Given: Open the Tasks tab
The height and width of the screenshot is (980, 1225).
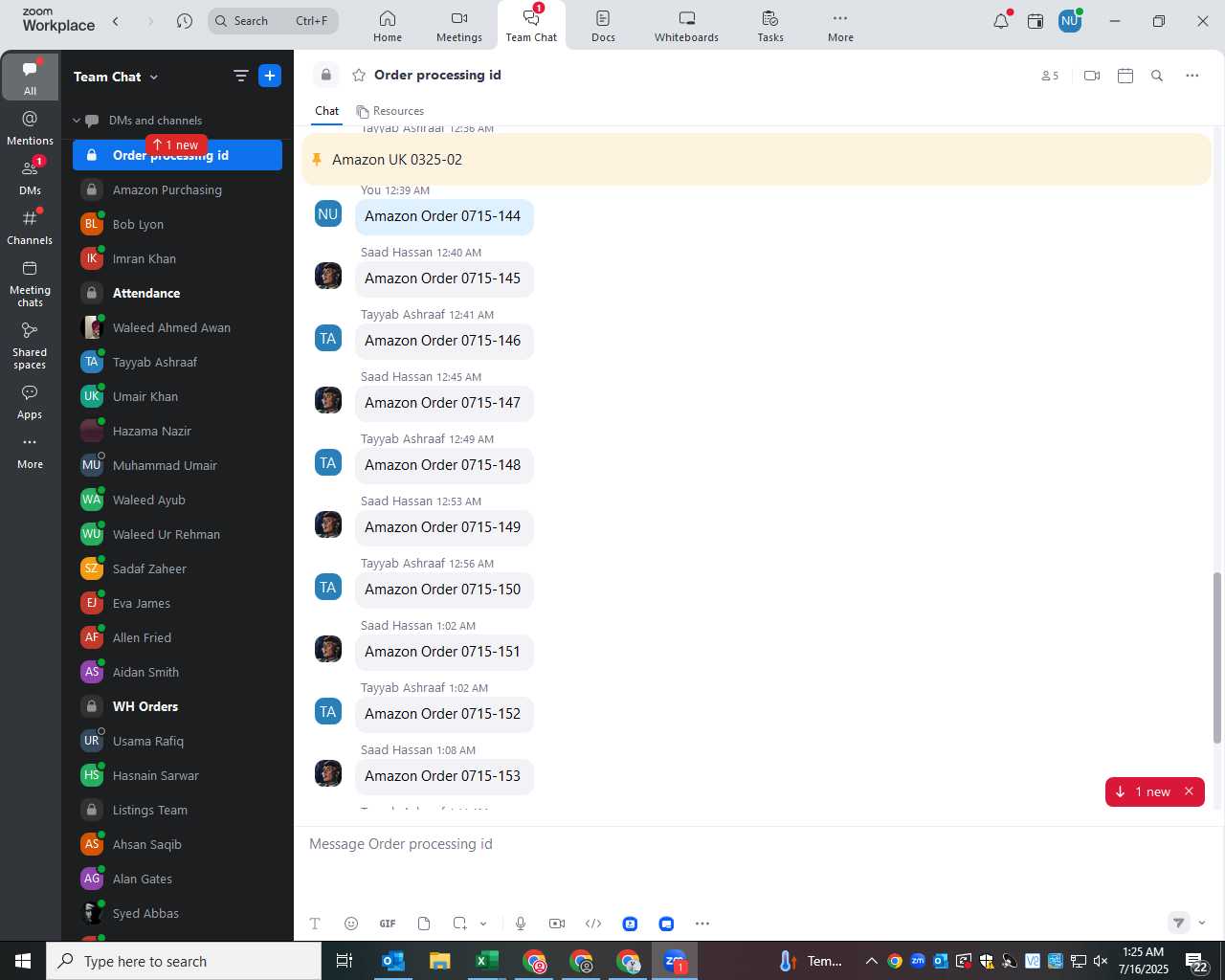Looking at the screenshot, I should (770, 26).
